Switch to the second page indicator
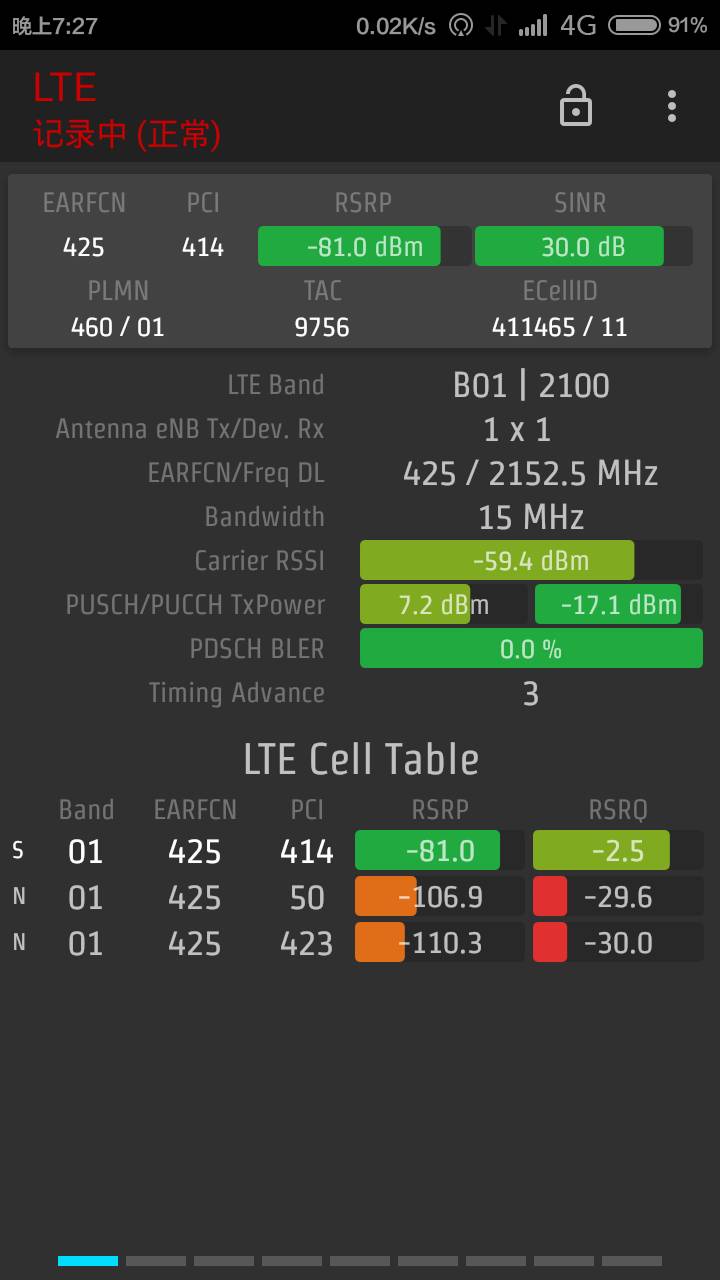The height and width of the screenshot is (1280, 720). 156,1261
